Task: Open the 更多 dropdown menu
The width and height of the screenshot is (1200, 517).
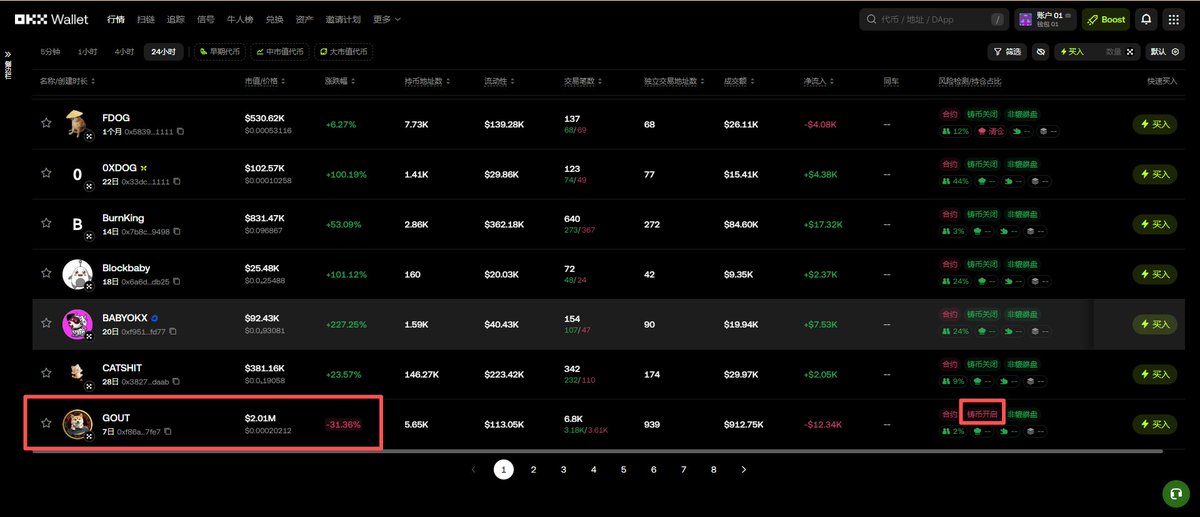Action: pyautogui.click(x=387, y=19)
